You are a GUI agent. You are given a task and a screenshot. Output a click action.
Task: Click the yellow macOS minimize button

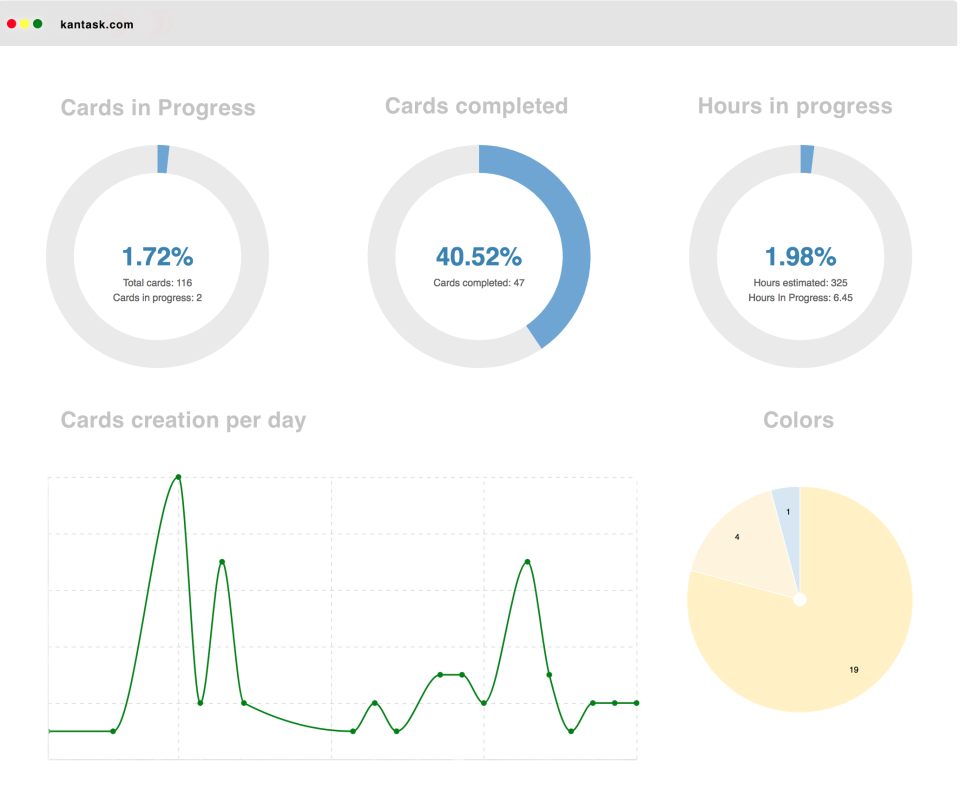tap(26, 22)
